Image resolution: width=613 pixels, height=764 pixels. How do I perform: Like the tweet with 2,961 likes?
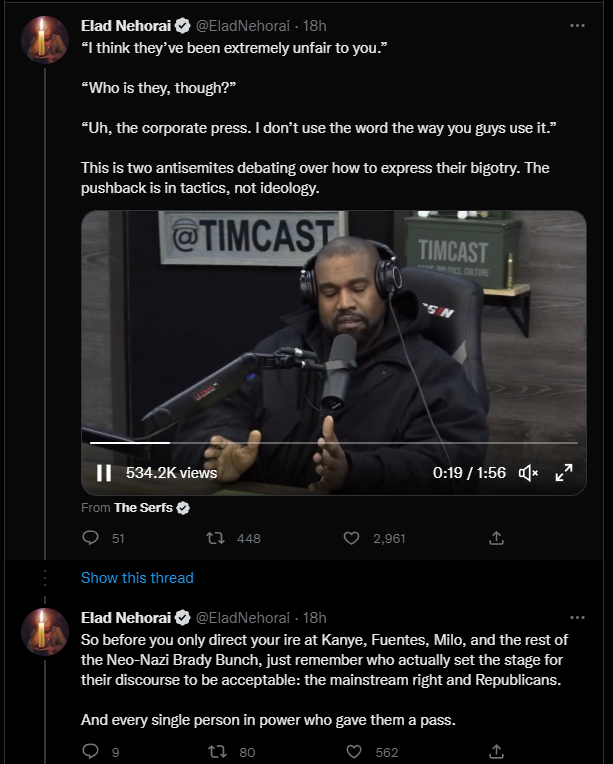tap(351, 538)
